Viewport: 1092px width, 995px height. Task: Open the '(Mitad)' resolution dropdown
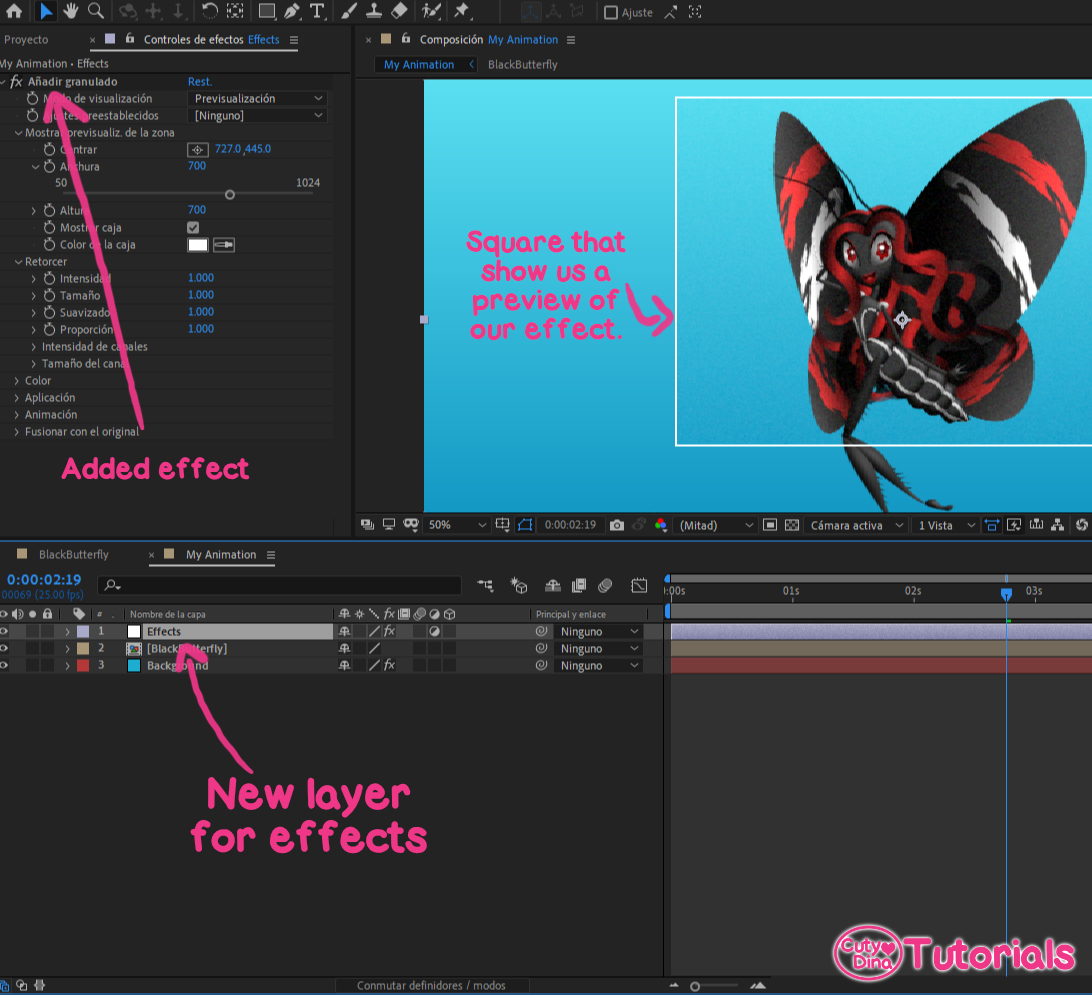(x=714, y=525)
